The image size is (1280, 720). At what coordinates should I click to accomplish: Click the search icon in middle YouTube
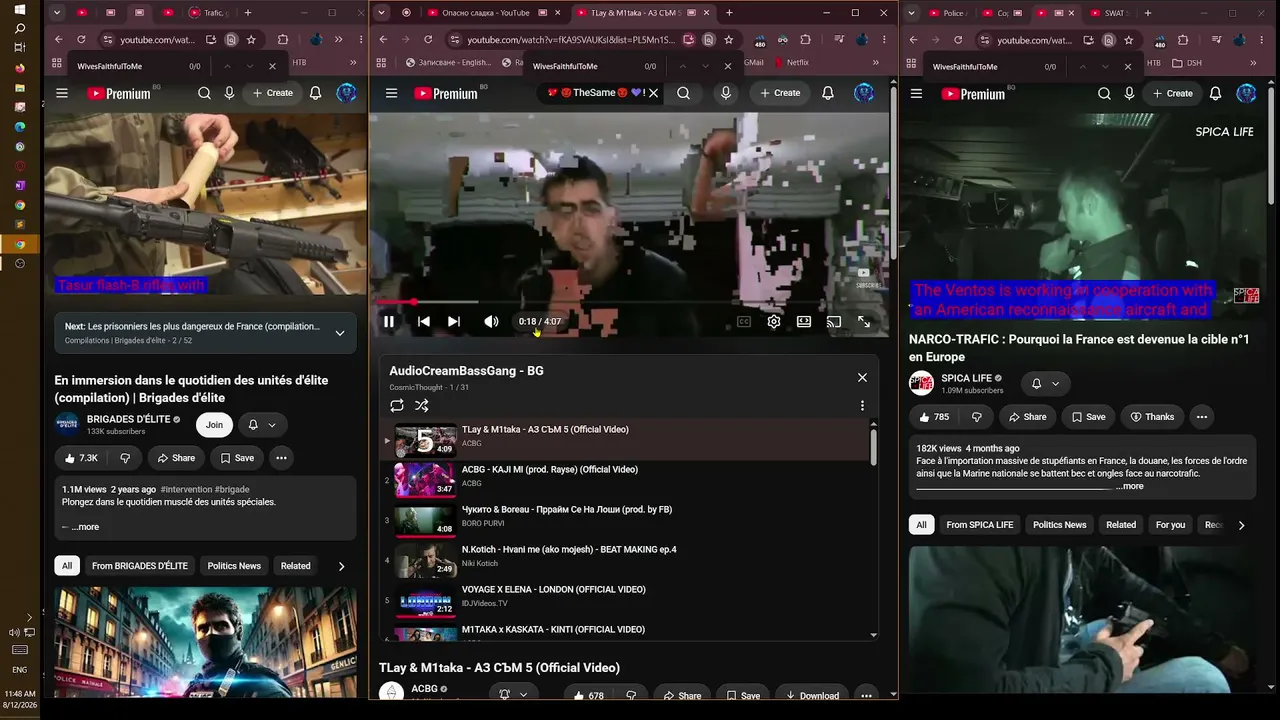pyautogui.click(x=683, y=93)
